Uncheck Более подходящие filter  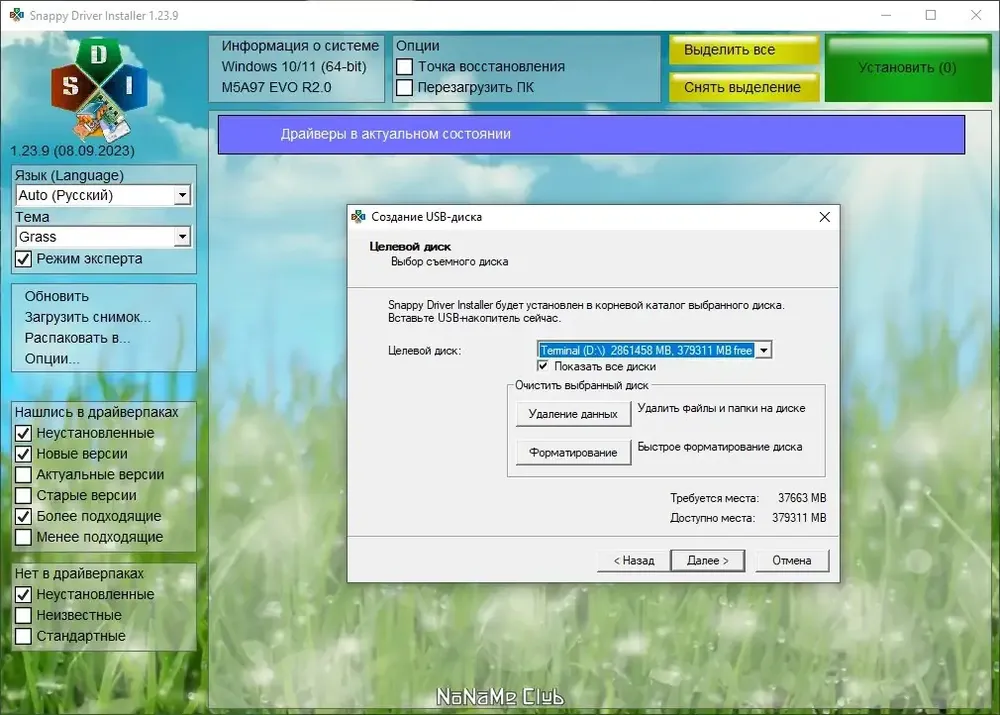[24, 516]
